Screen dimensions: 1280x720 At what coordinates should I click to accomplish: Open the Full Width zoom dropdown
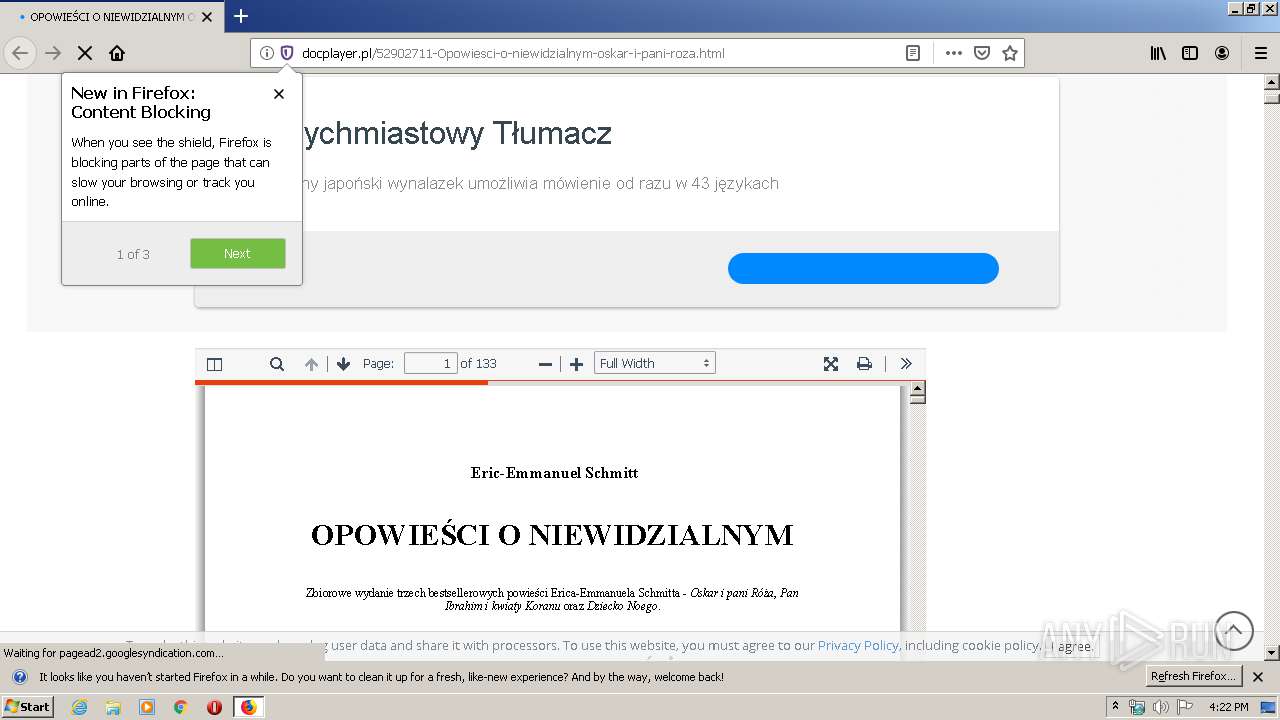coord(655,364)
